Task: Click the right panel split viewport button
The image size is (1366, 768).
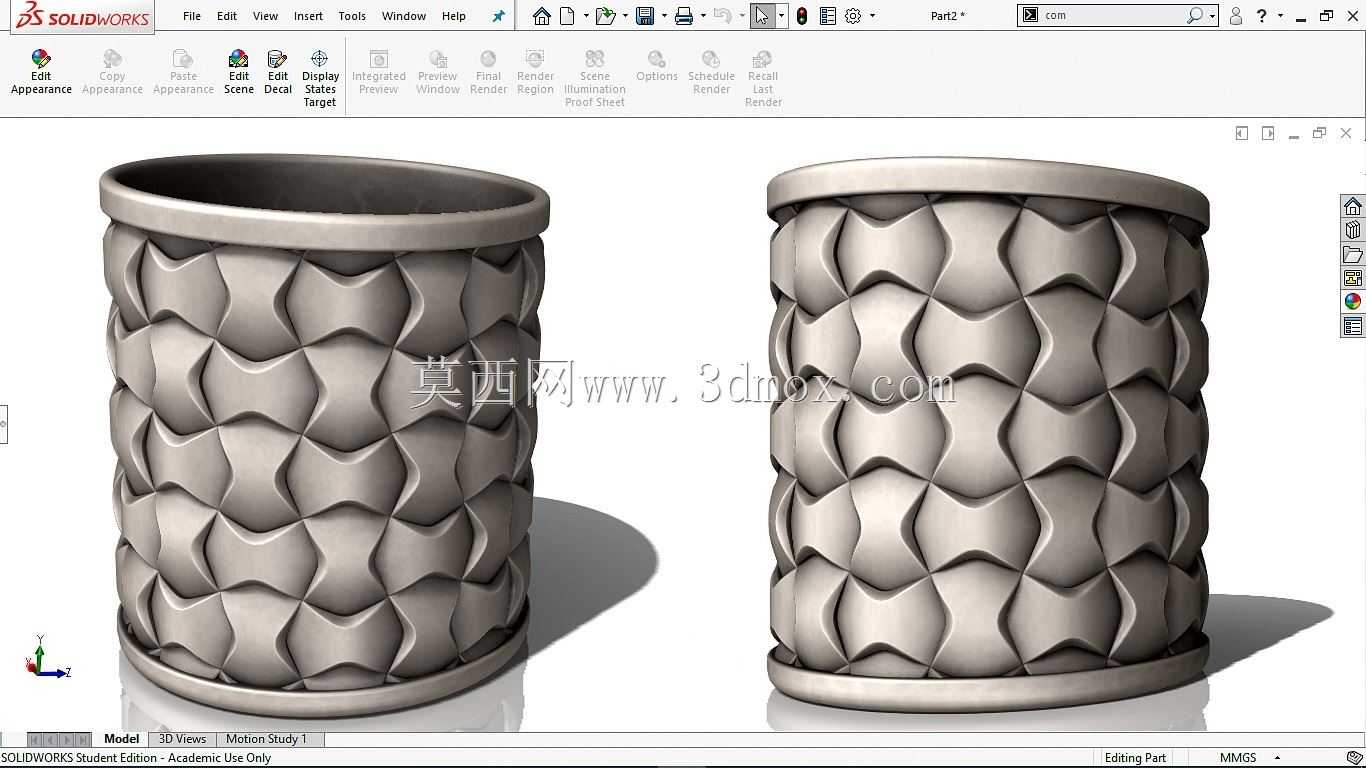Action: tap(1268, 133)
